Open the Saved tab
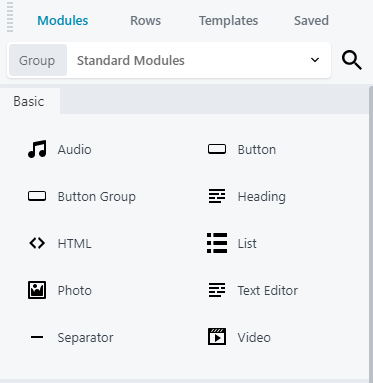The height and width of the screenshot is (383, 373). click(x=311, y=21)
